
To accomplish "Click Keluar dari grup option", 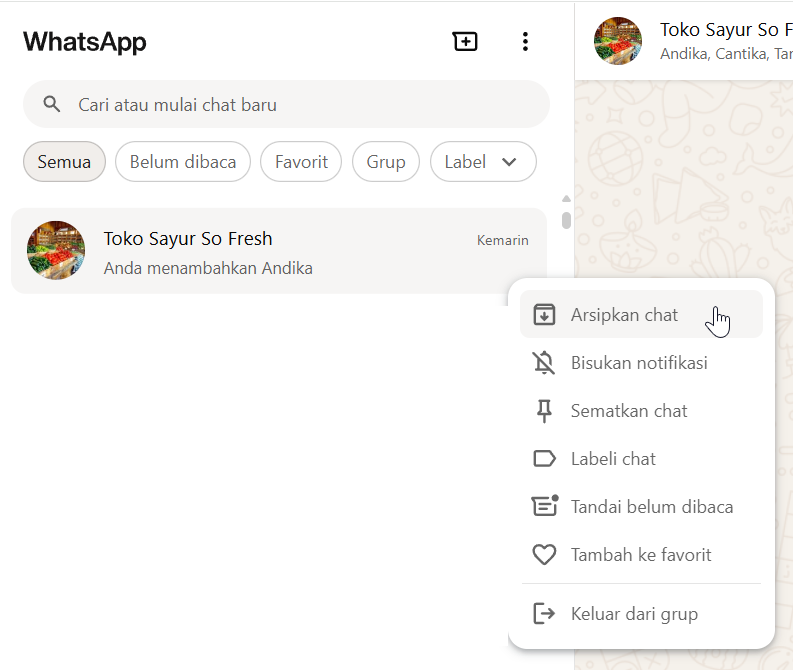I will [634, 614].
